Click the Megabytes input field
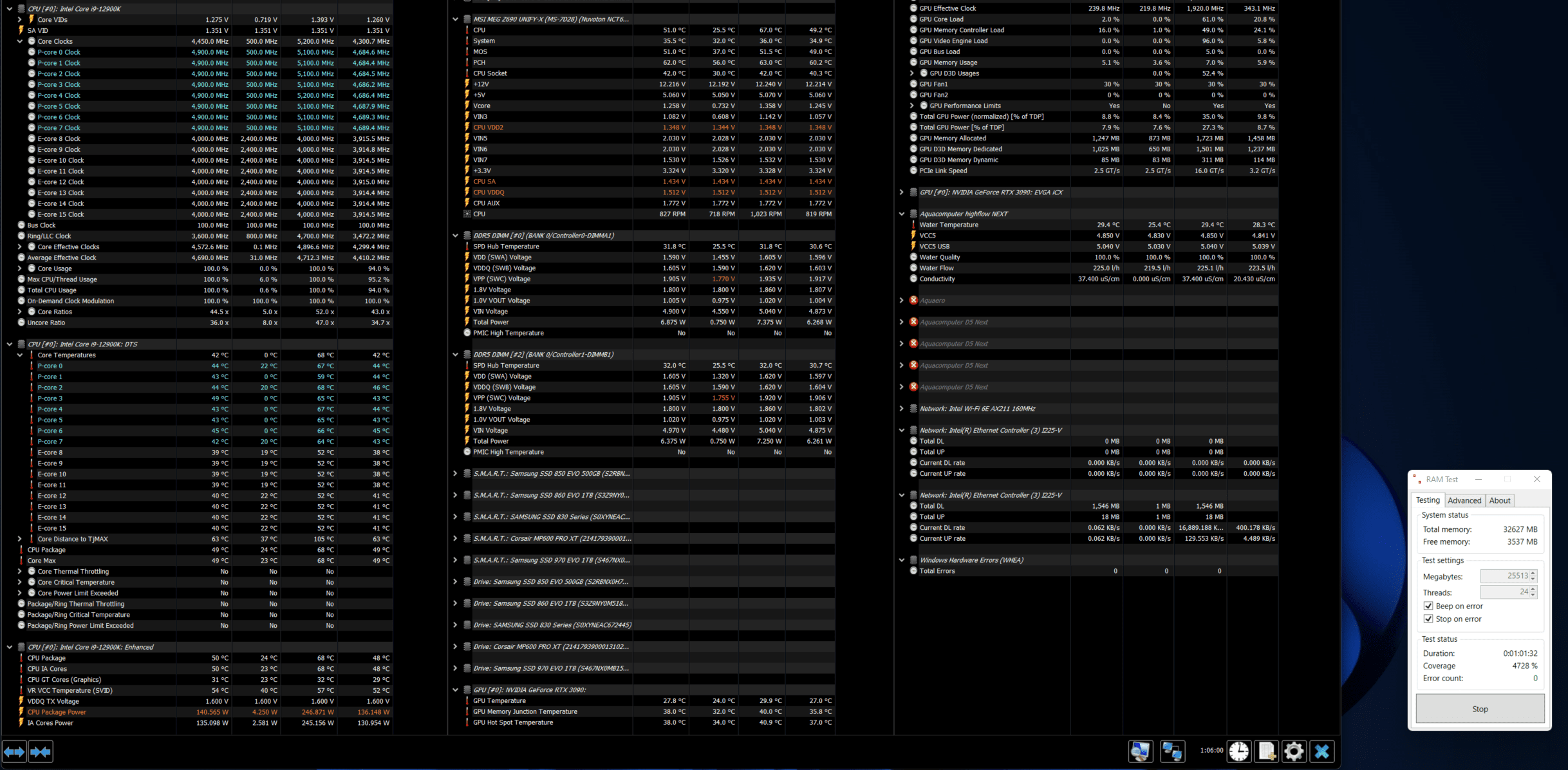The image size is (1568, 770). pos(1504,576)
